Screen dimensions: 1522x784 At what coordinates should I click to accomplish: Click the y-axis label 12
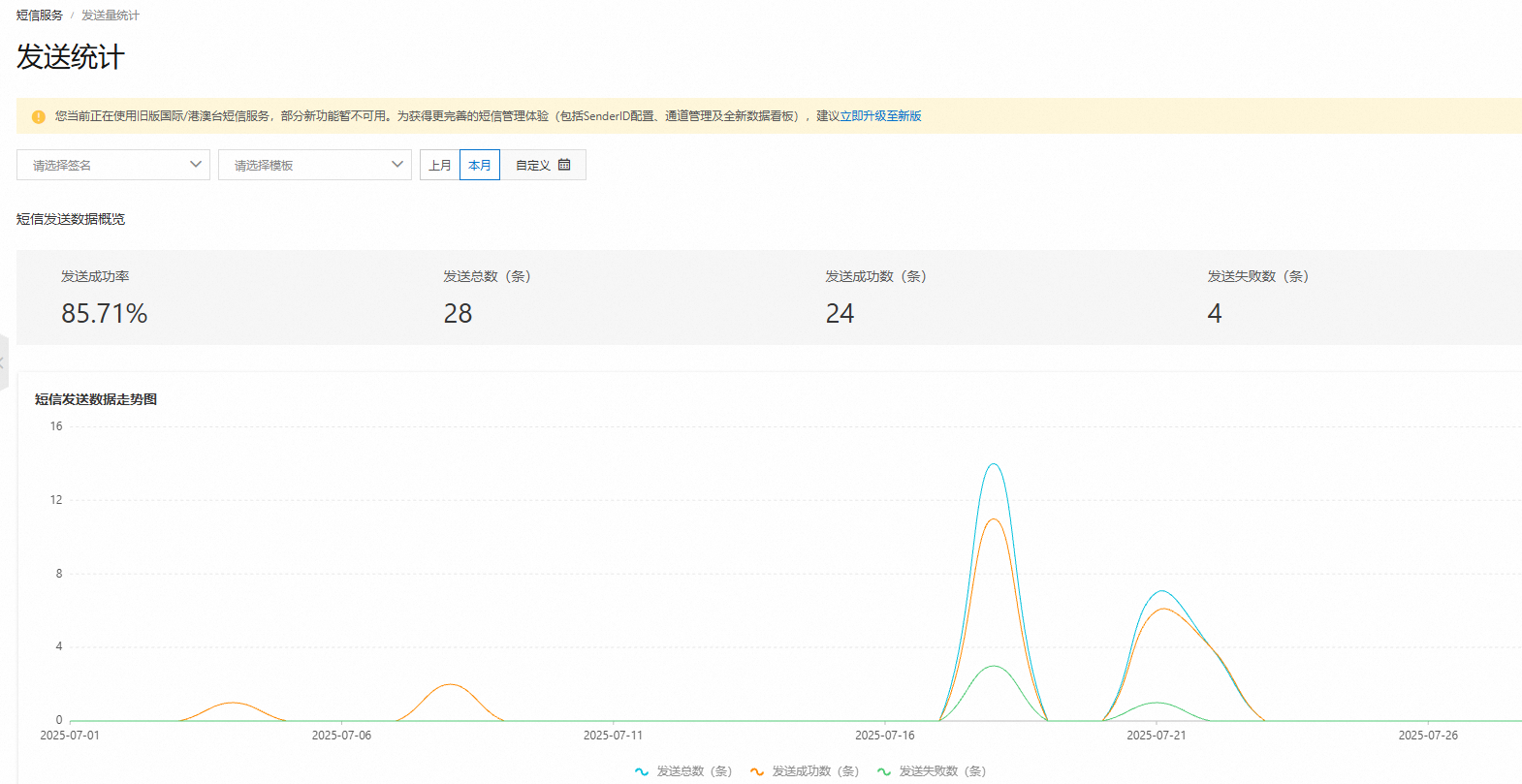pos(56,500)
